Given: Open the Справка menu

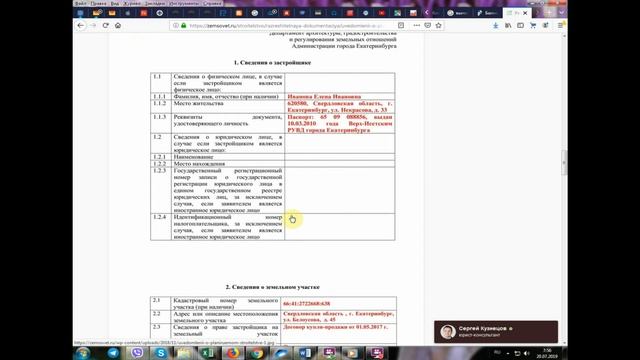Looking at the screenshot, I should [212, 3].
